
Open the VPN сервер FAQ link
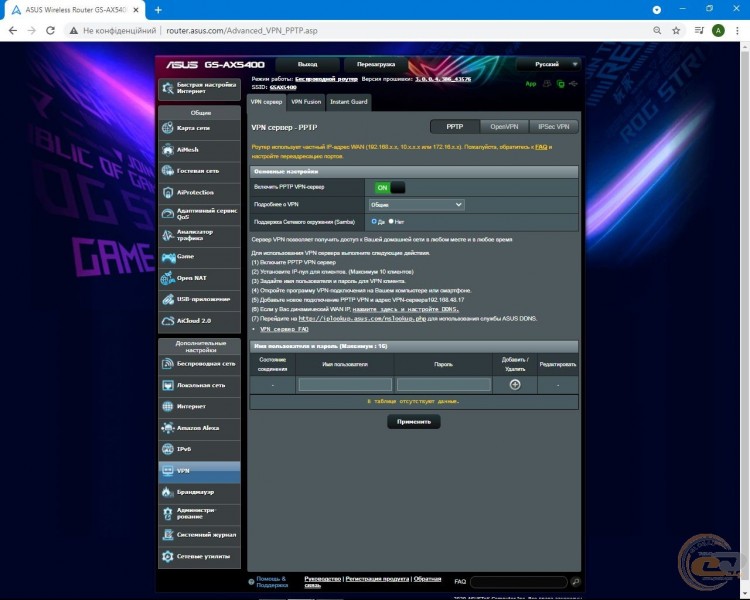[284, 329]
